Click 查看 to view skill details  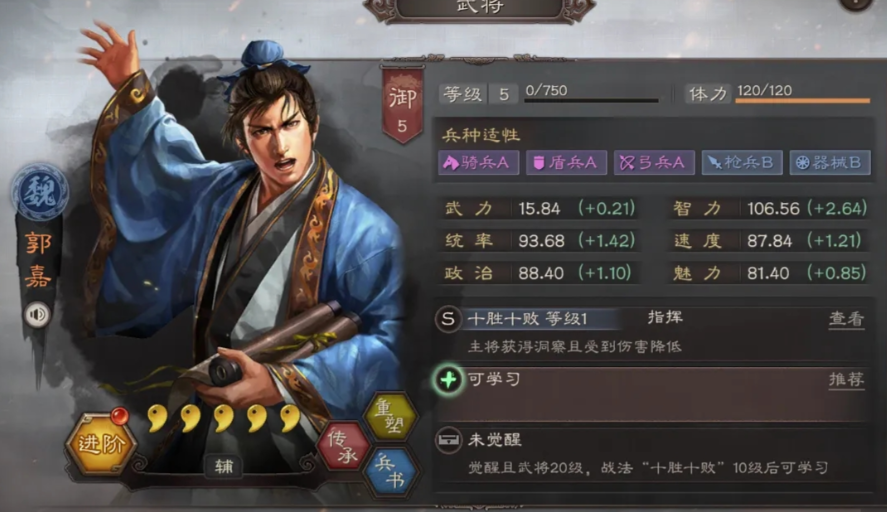(x=846, y=319)
